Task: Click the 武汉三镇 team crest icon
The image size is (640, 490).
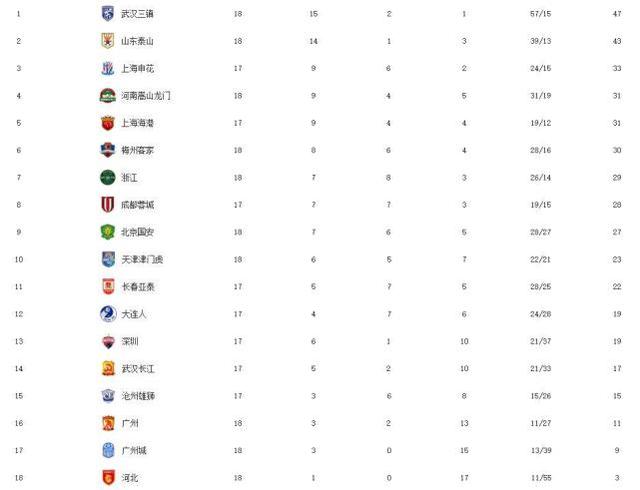Action: point(108,13)
